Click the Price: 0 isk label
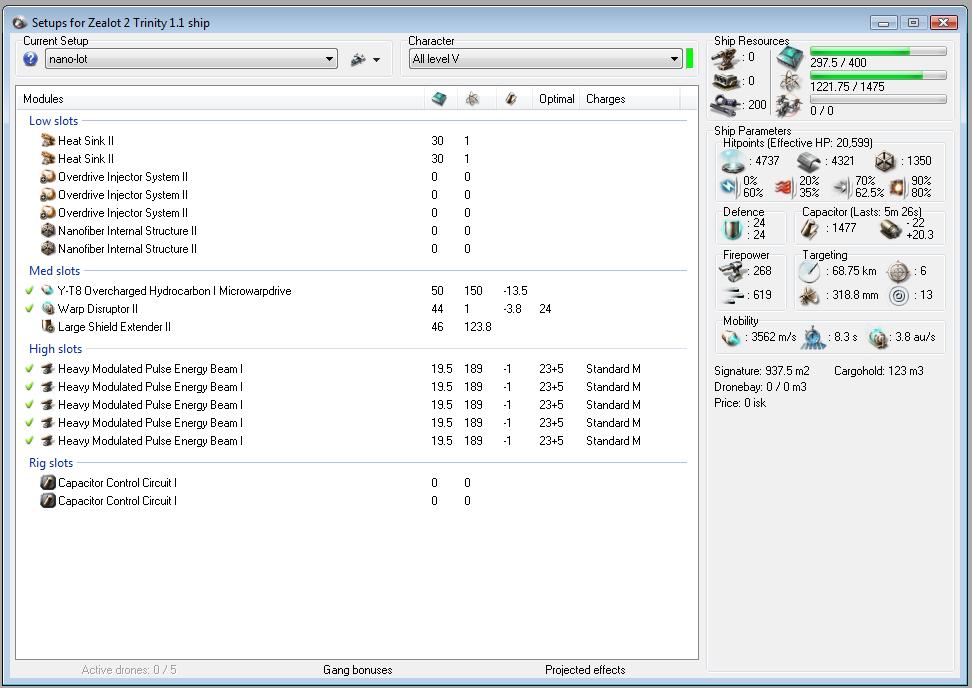This screenshot has width=972, height=688. pos(740,403)
